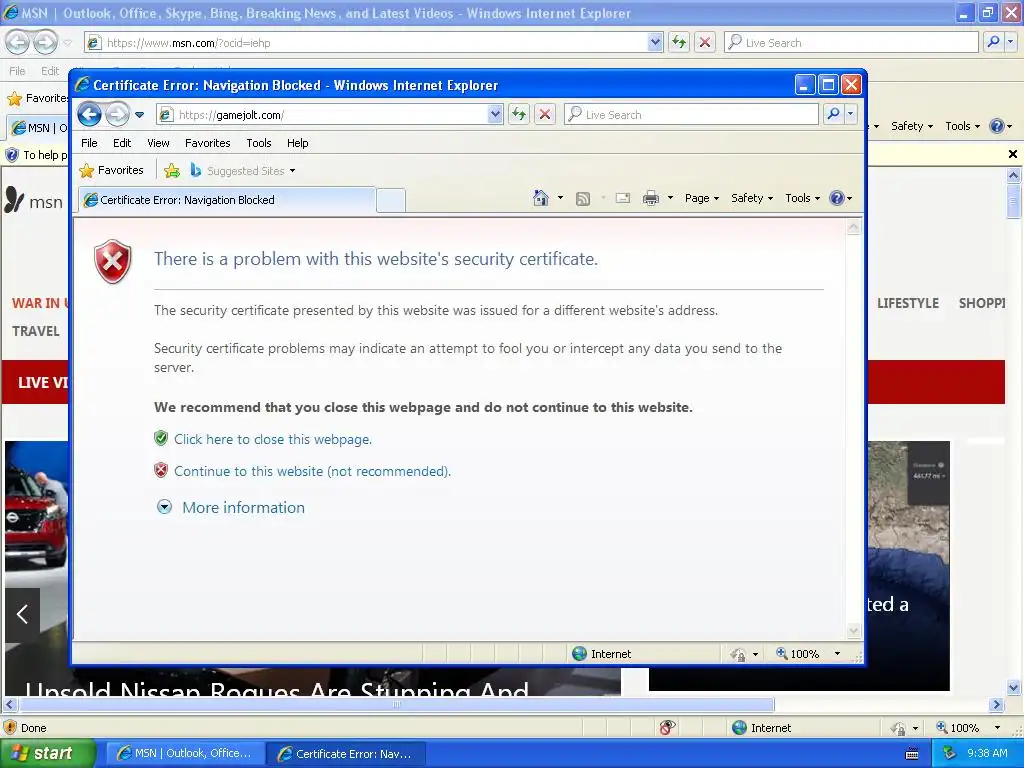1024x768 pixels.
Task: Open the Edit menu
Action: [x=122, y=143]
